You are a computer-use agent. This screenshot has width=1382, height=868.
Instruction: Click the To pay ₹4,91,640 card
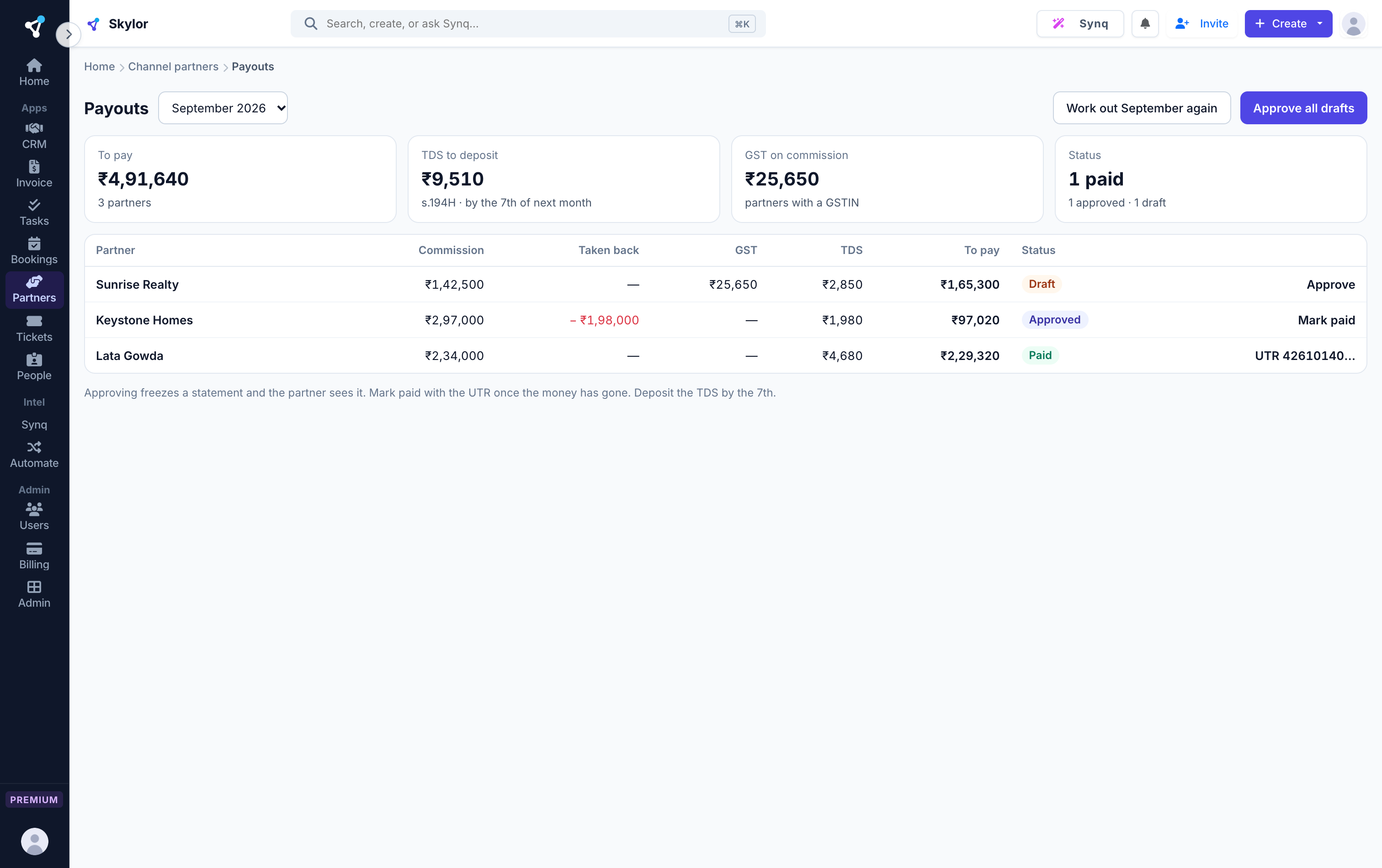click(x=240, y=179)
